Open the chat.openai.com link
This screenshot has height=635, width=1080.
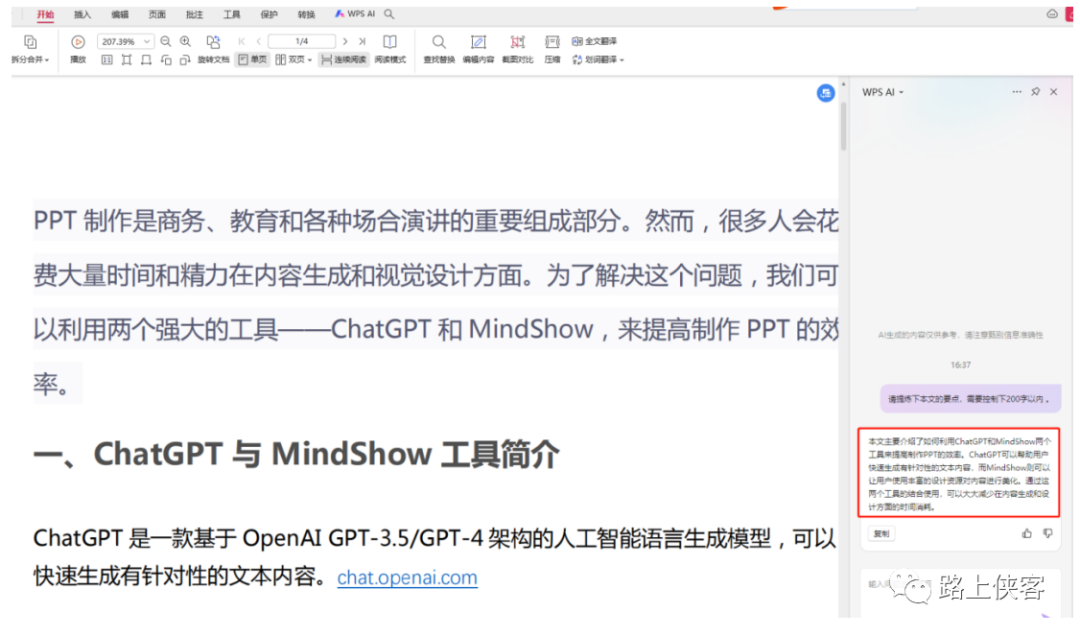click(407, 577)
